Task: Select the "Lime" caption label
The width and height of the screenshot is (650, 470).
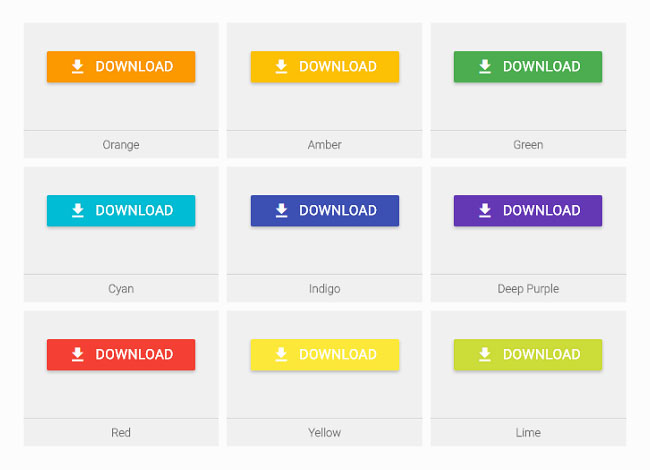Action: click(x=528, y=433)
